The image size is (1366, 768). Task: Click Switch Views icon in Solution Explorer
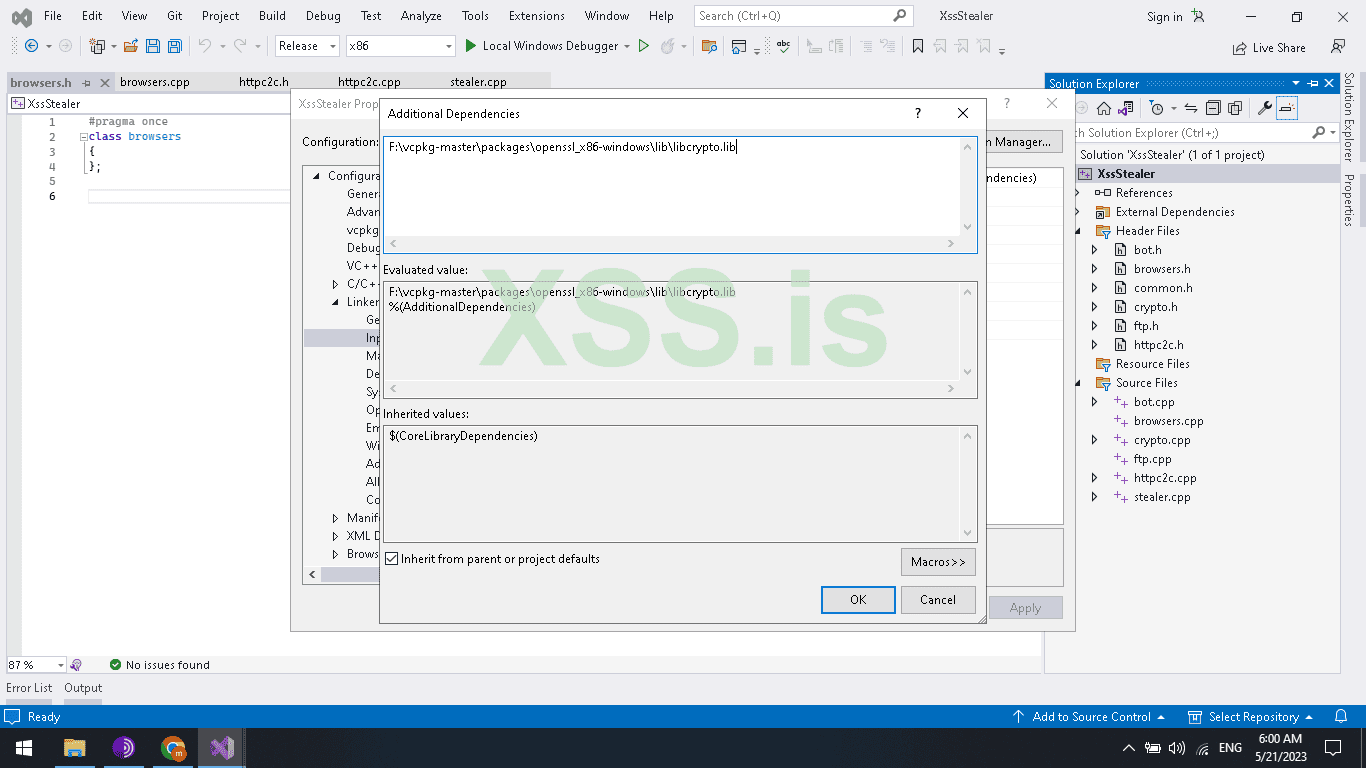coord(1126,108)
